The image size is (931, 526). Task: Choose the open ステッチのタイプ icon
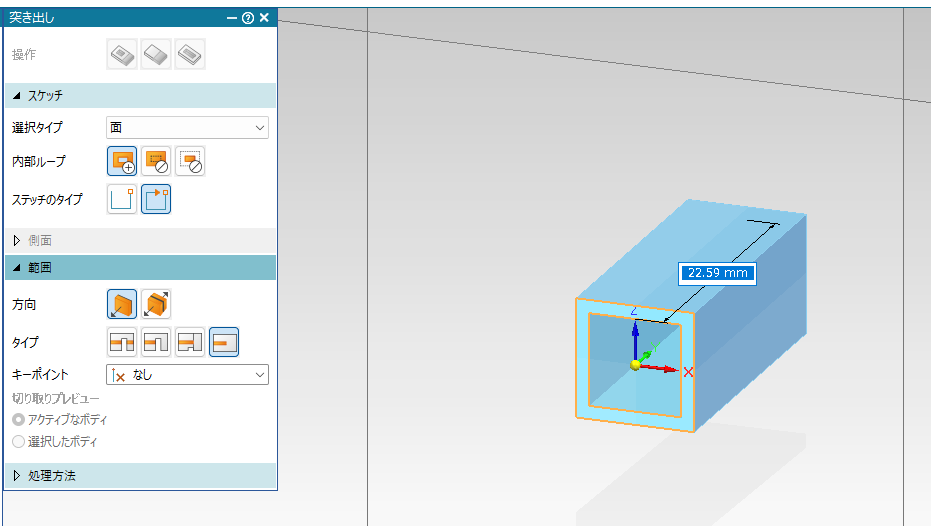coord(122,199)
